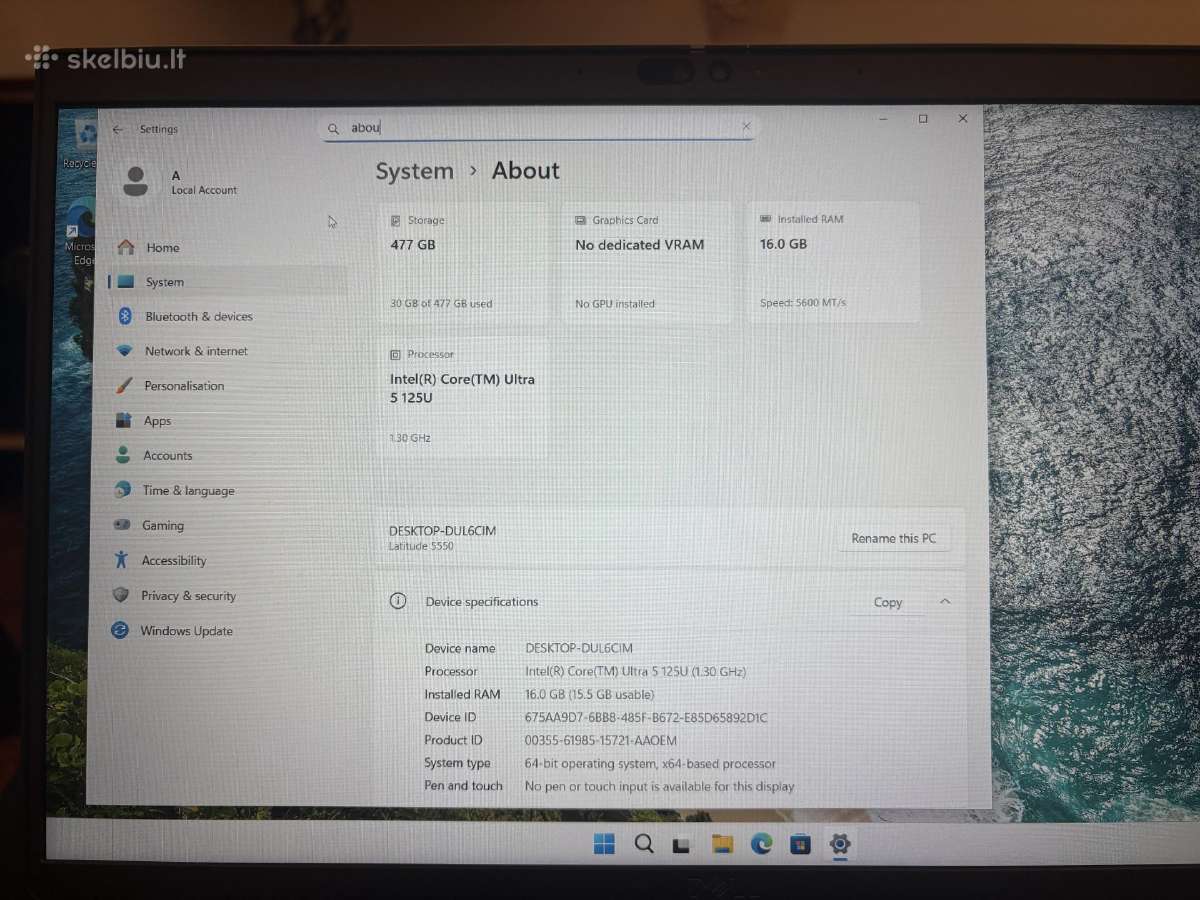Open File Explorer from taskbar
The height and width of the screenshot is (900, 1200).
pos(722,845)
